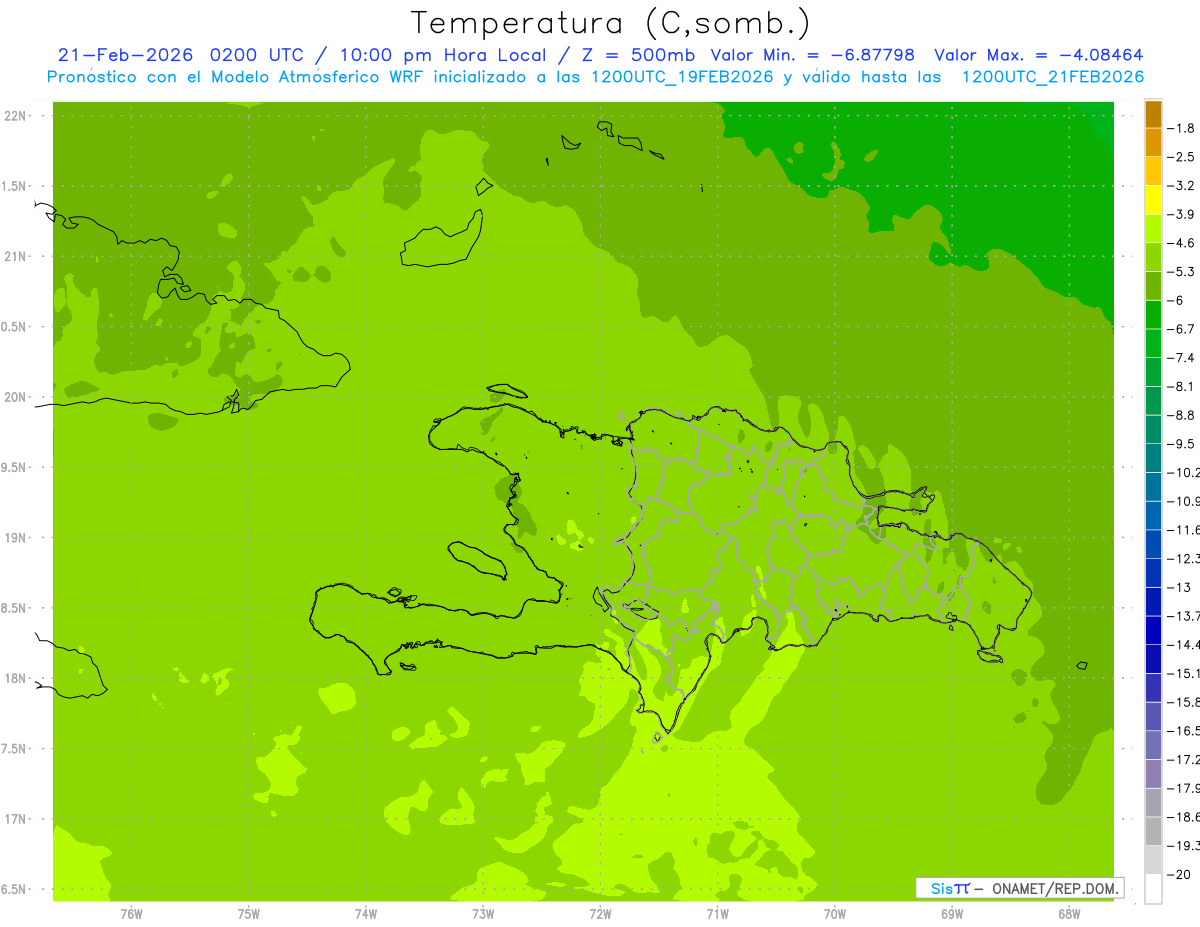Click the '19N' latitude label

pyautogui.click(x=15, y=538)
